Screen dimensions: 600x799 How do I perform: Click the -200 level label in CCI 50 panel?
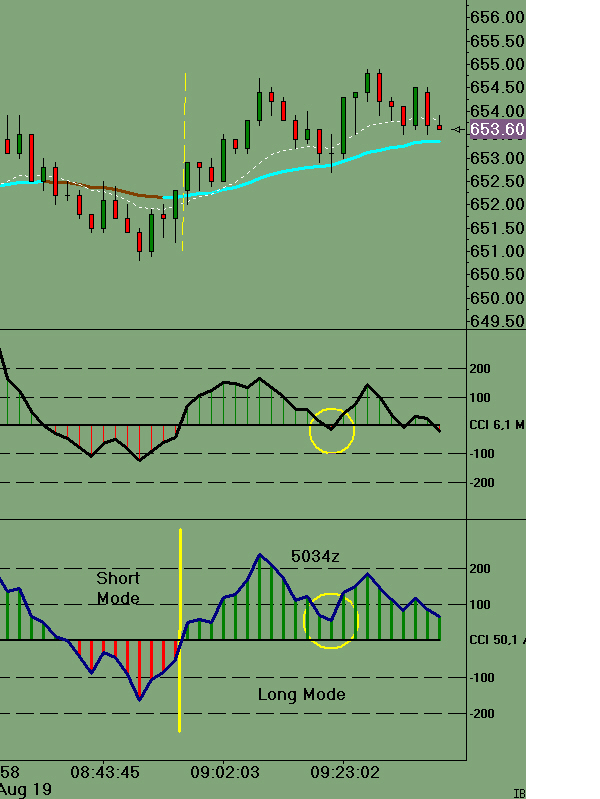tap(481, 714)
